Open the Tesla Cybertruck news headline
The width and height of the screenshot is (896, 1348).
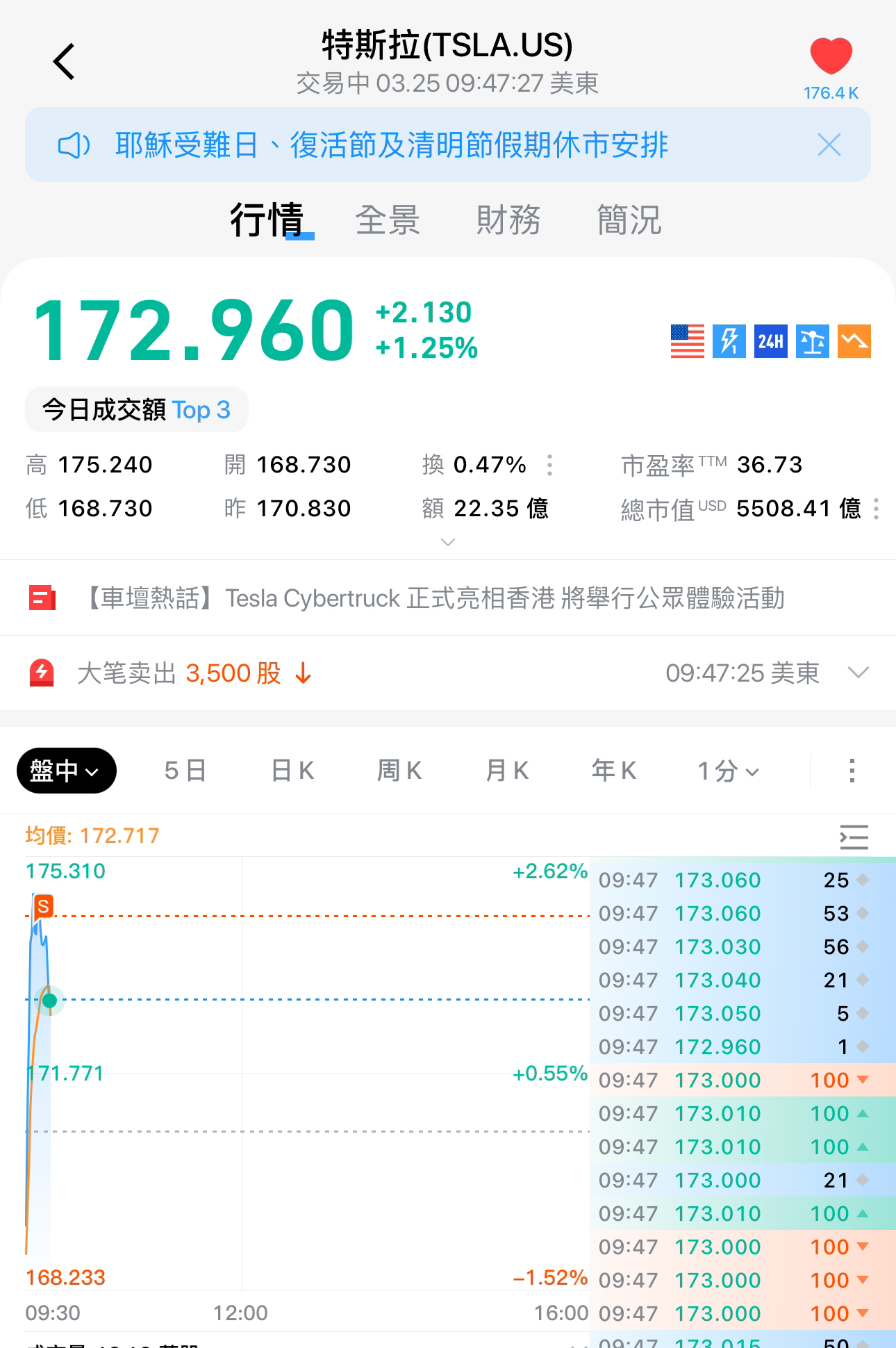click(435, 598)
